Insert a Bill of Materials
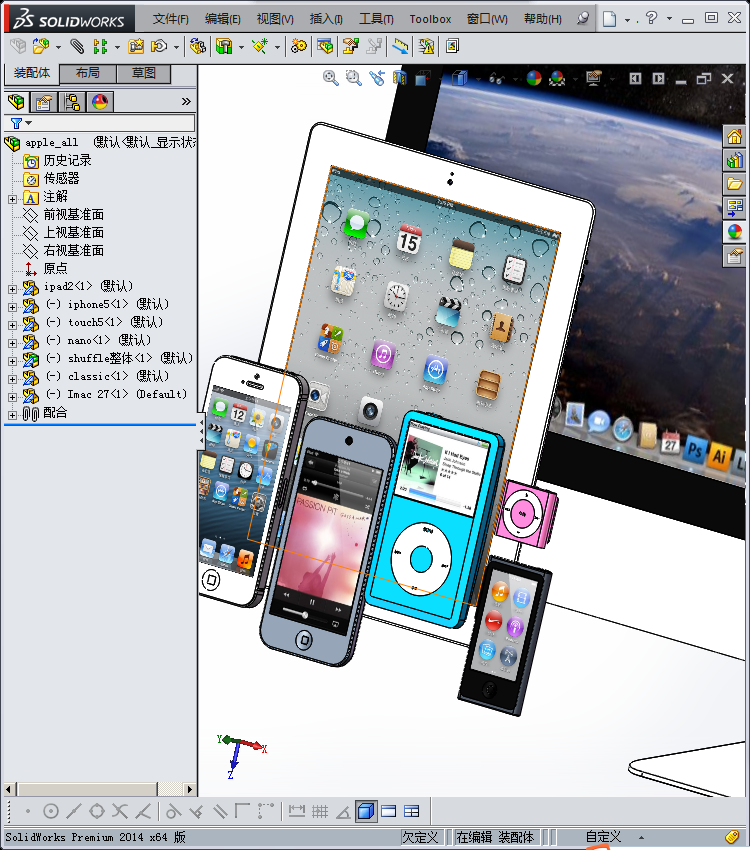 point(325,47)
